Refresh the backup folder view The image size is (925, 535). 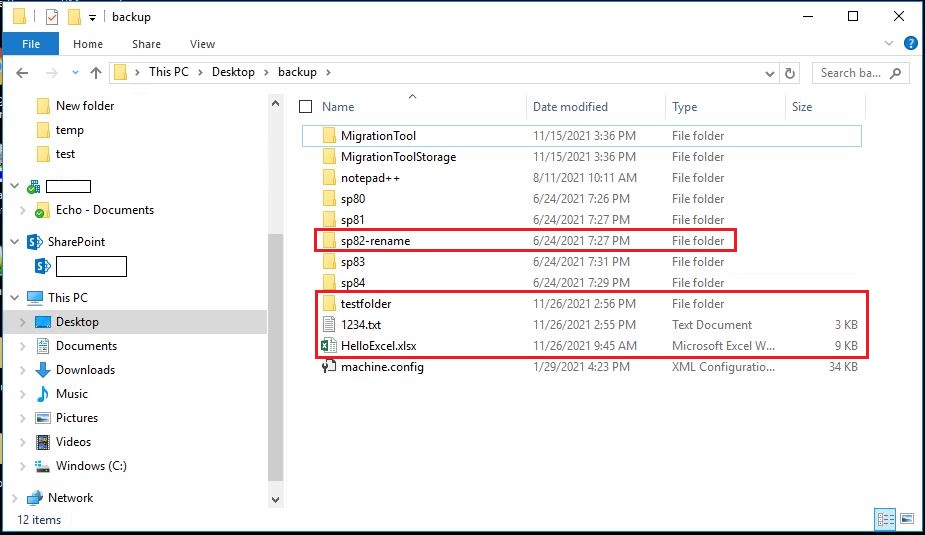(790, 73)
